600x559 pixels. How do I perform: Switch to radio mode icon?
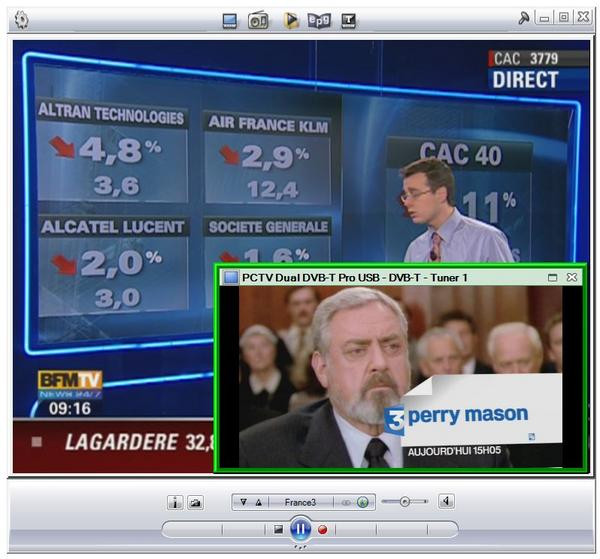[x=258, y=20]
